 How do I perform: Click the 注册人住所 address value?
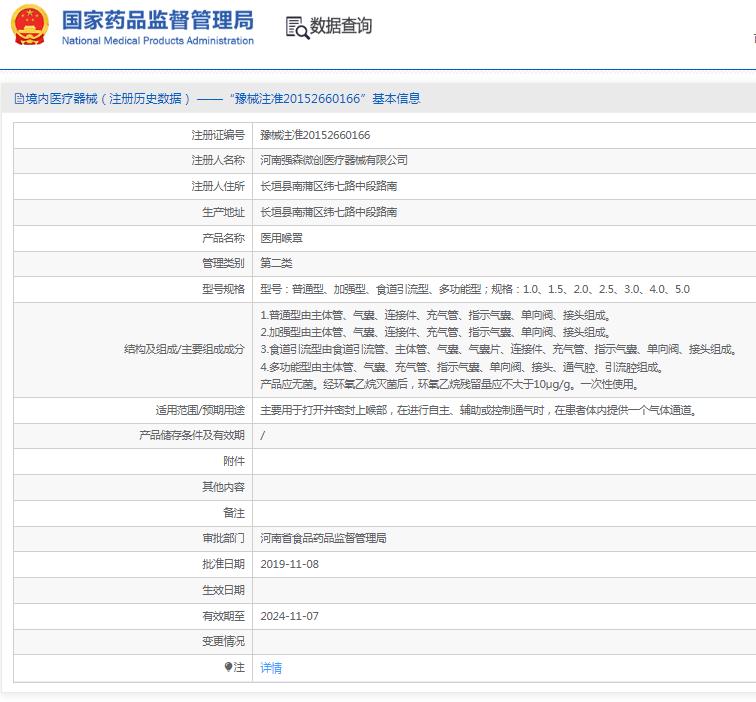(x=328, y=186)
